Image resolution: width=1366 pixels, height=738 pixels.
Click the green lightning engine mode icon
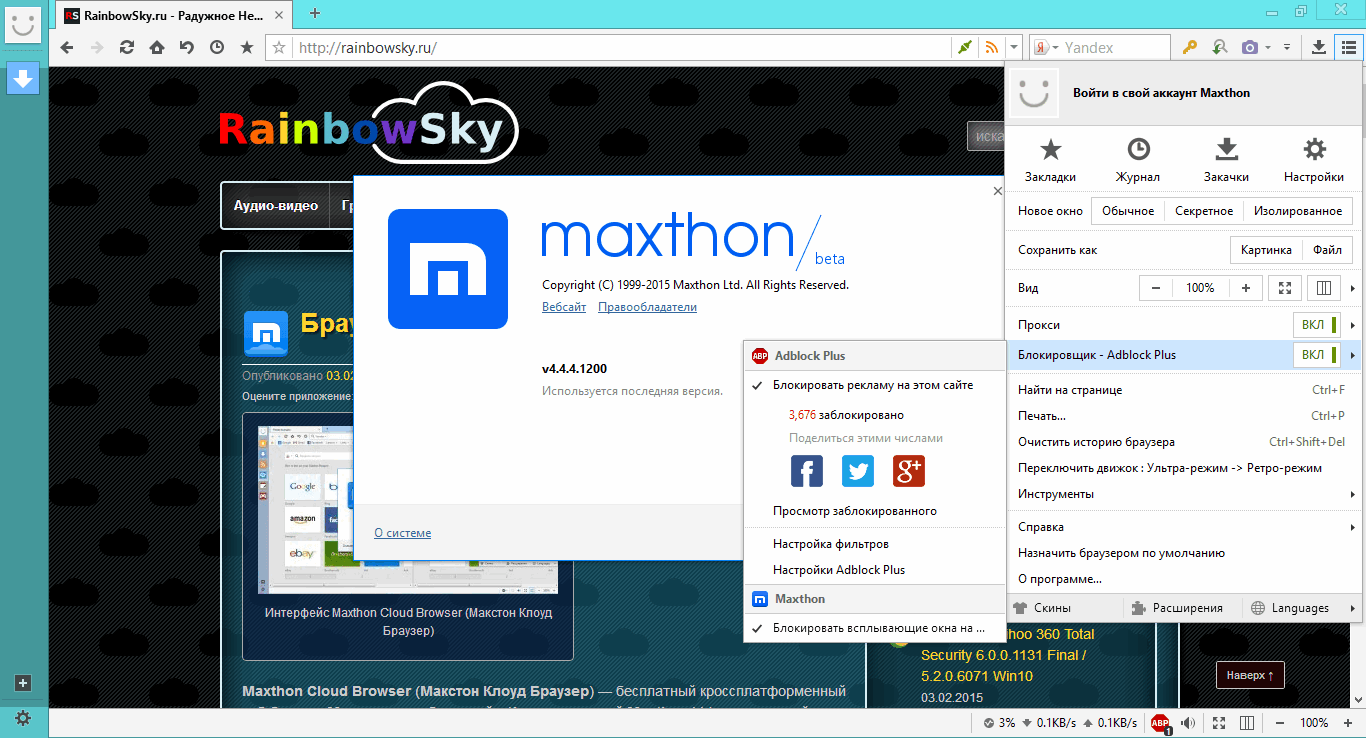[x=965, y=47]
